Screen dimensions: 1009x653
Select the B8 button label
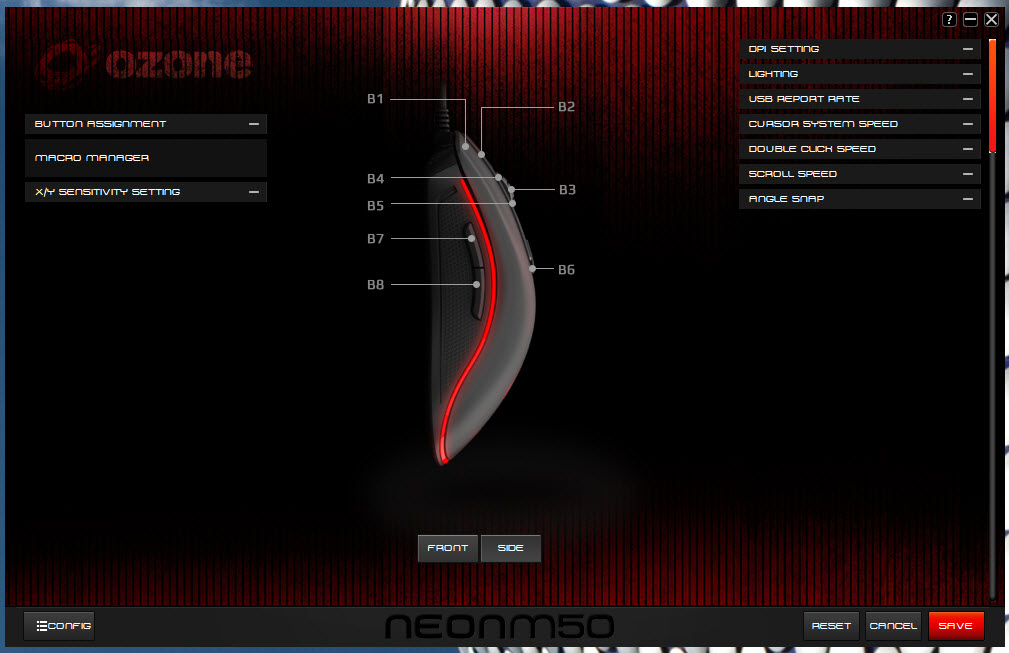coord(376,284)
